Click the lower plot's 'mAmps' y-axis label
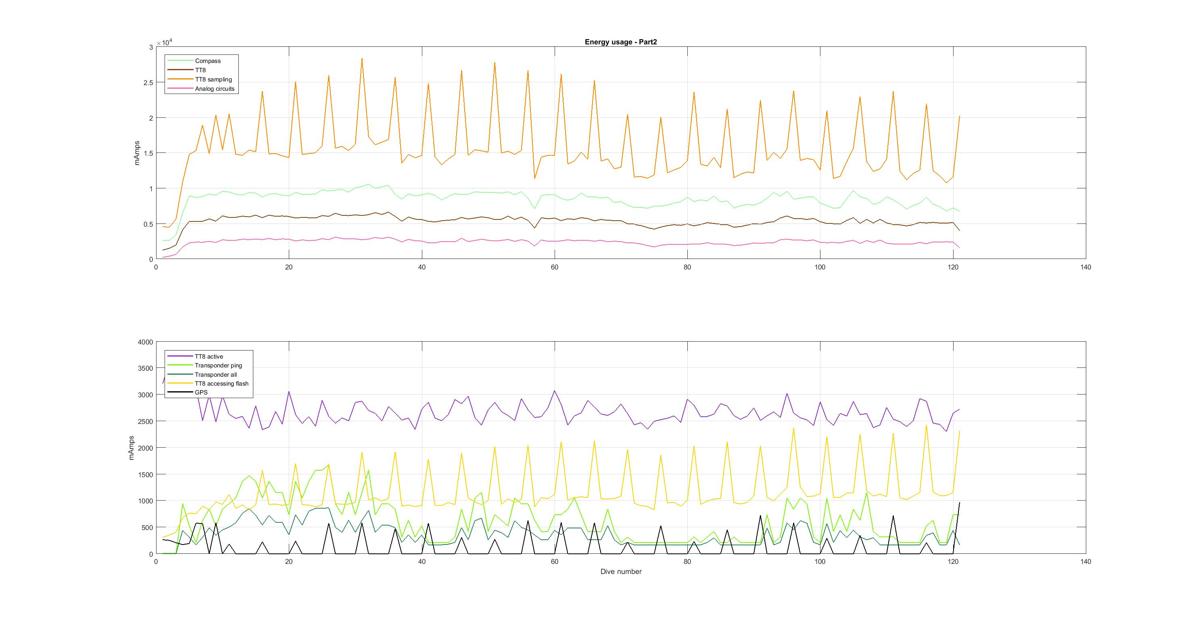 130,448
